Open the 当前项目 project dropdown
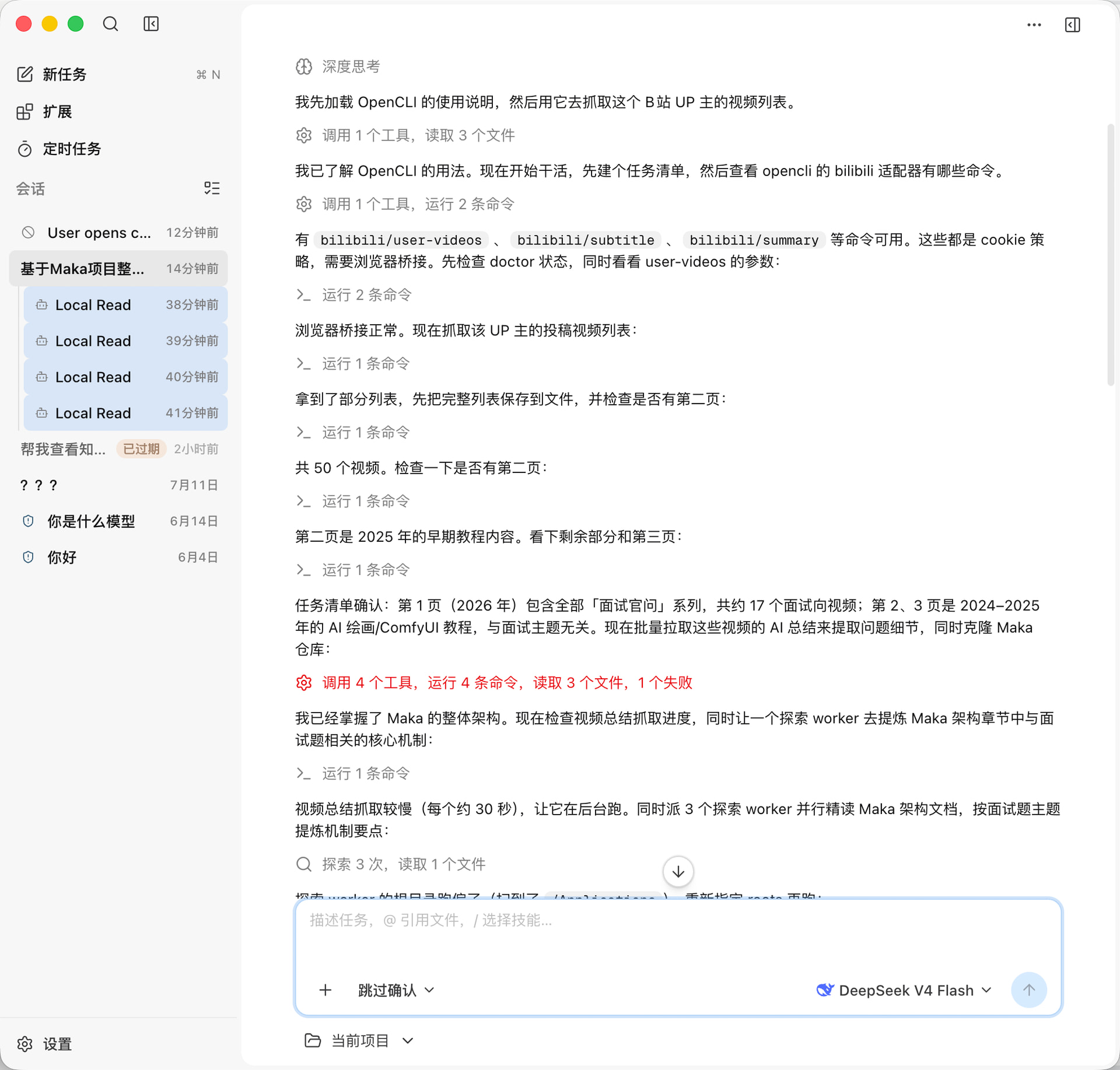This screenshot has height=1070, width=1120. [359, 1041]
